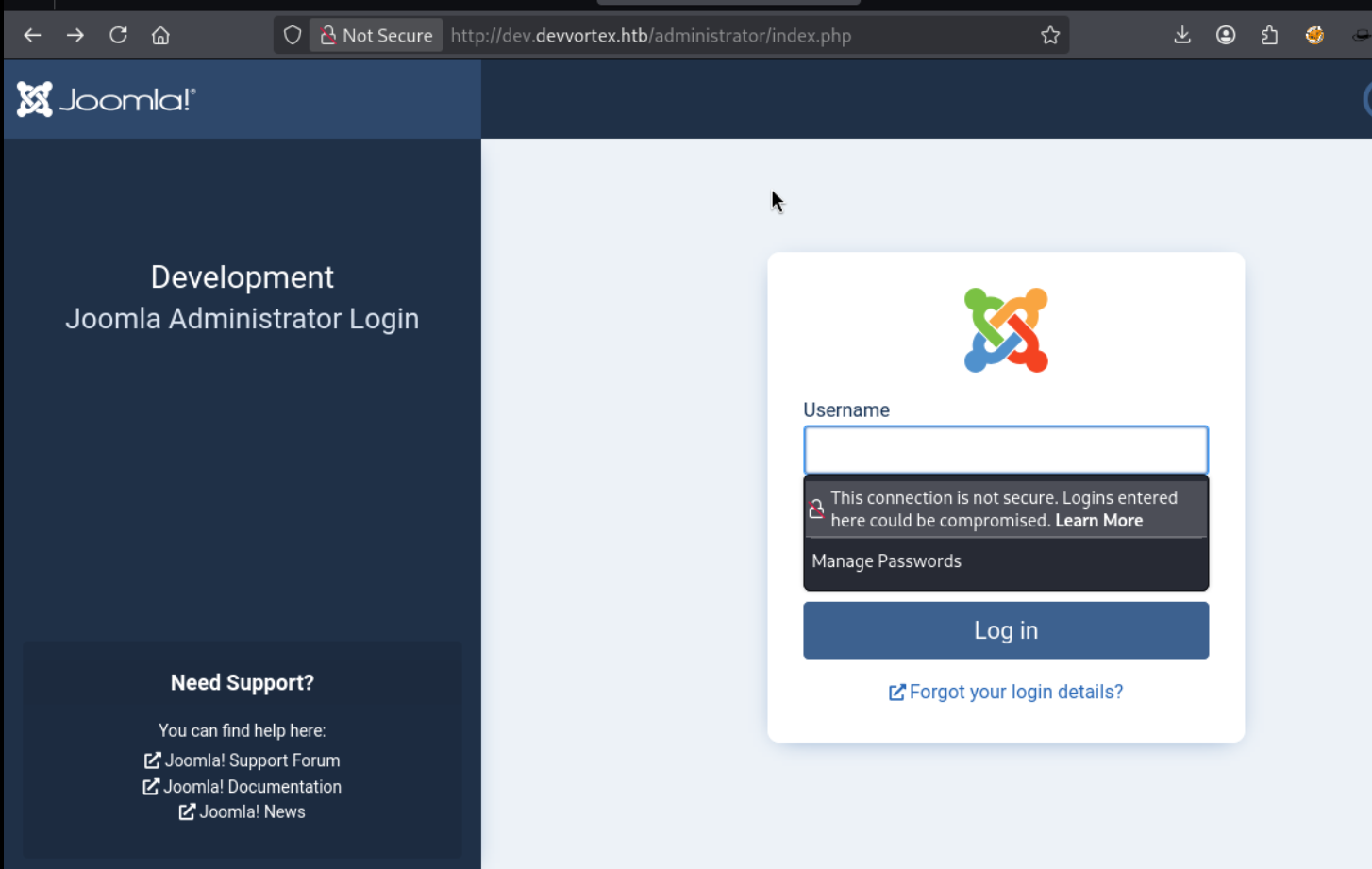
Task: Go back using browser back arrow
Action: coord(32,36)
